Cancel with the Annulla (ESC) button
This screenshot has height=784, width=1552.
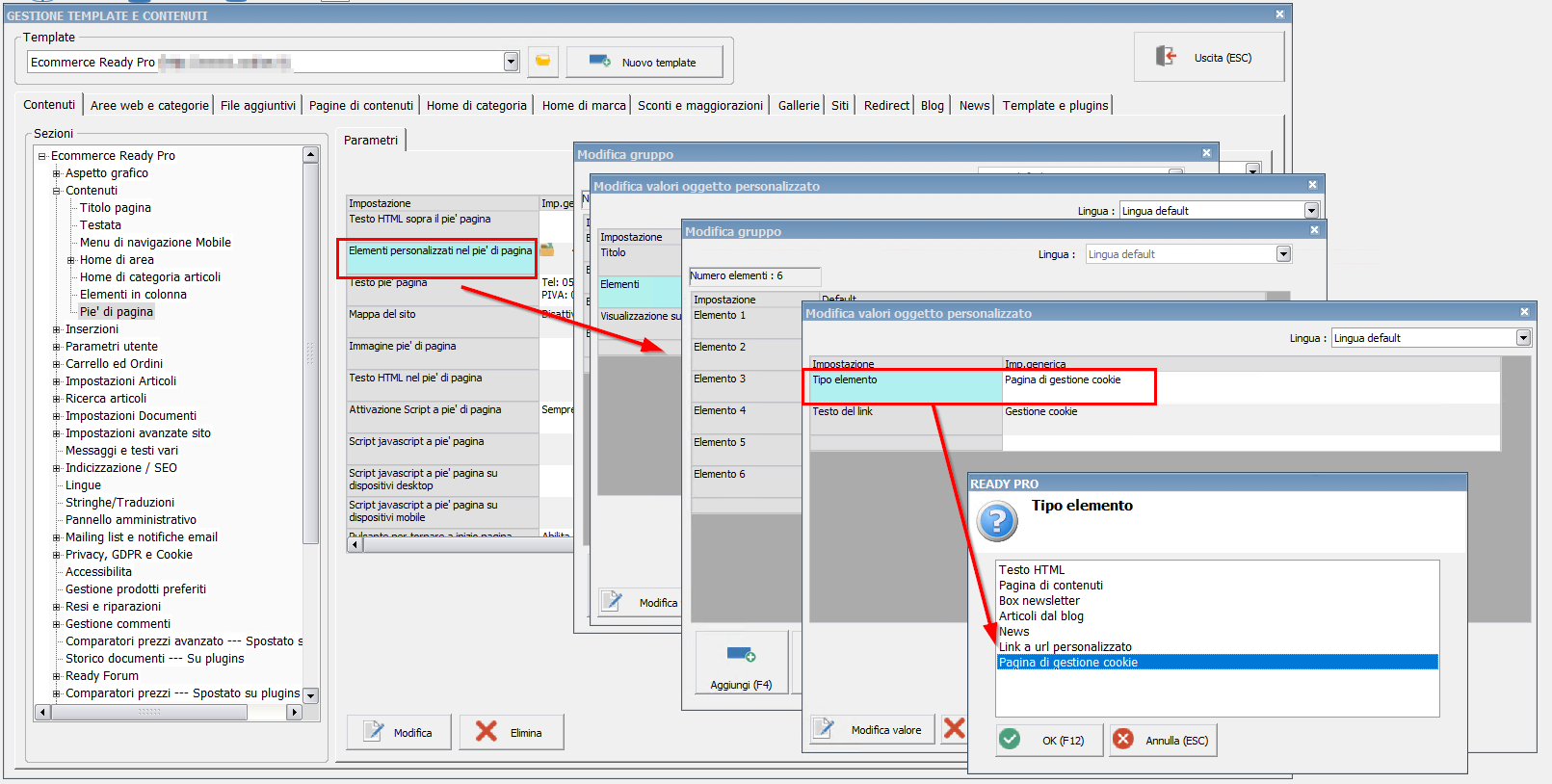(x=1163, y=740)
